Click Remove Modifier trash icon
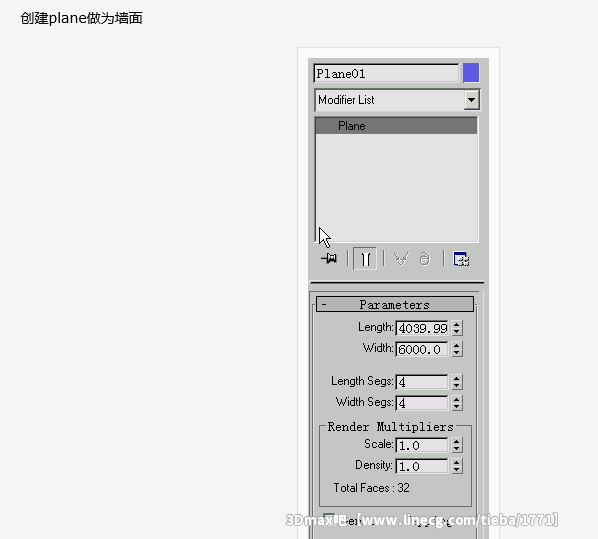 coord(424,259)
